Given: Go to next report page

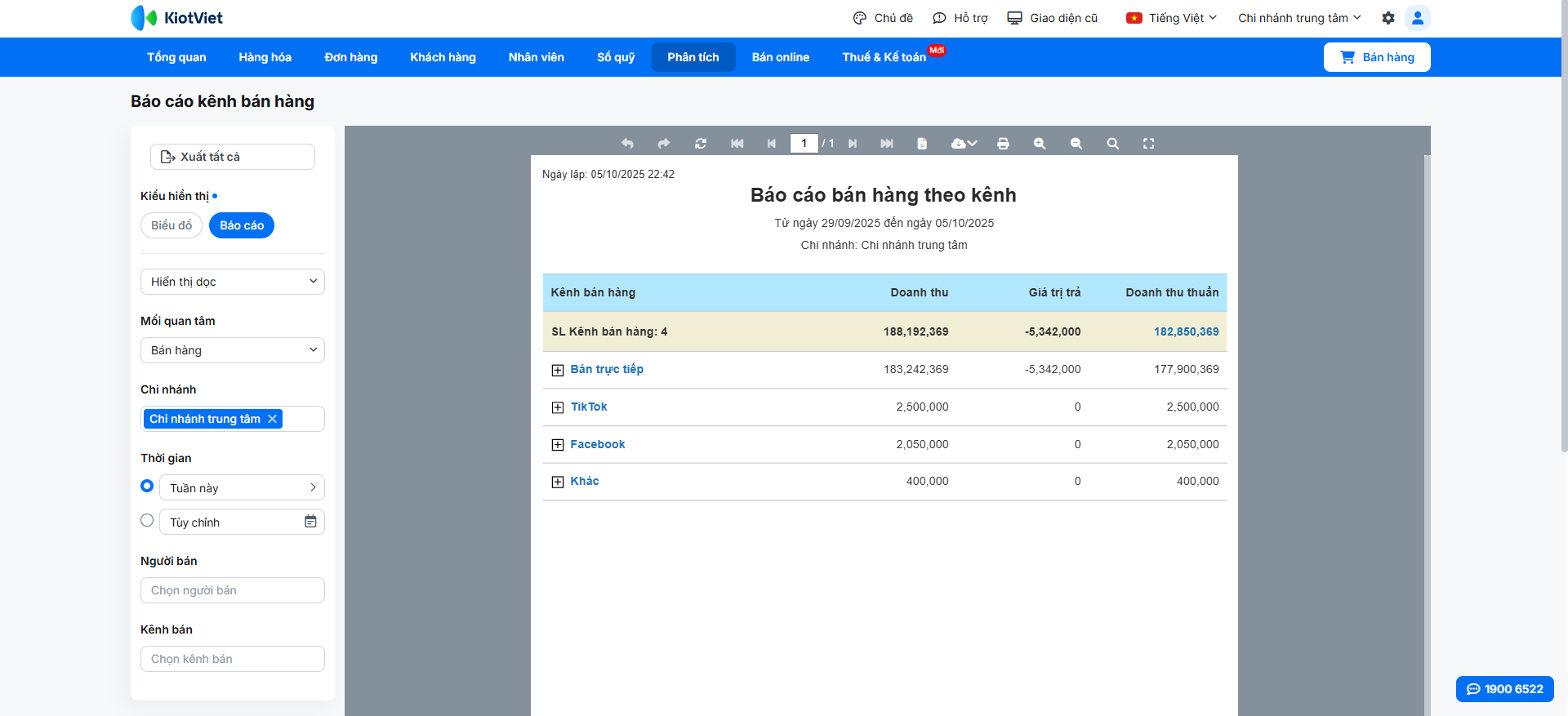Looking at the screenshot, I should 853,144.
